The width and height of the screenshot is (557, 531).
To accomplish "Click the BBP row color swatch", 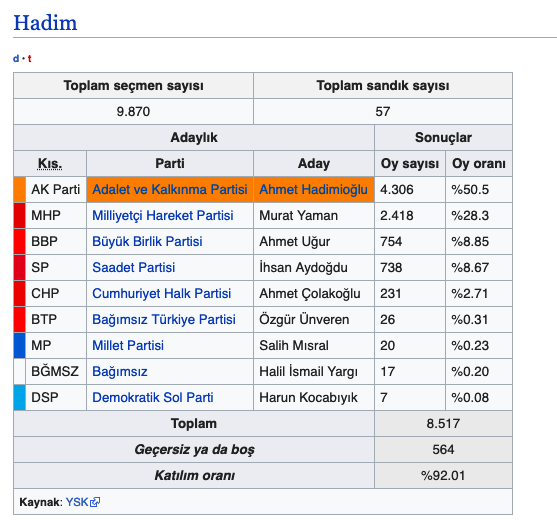I will 20,241.
